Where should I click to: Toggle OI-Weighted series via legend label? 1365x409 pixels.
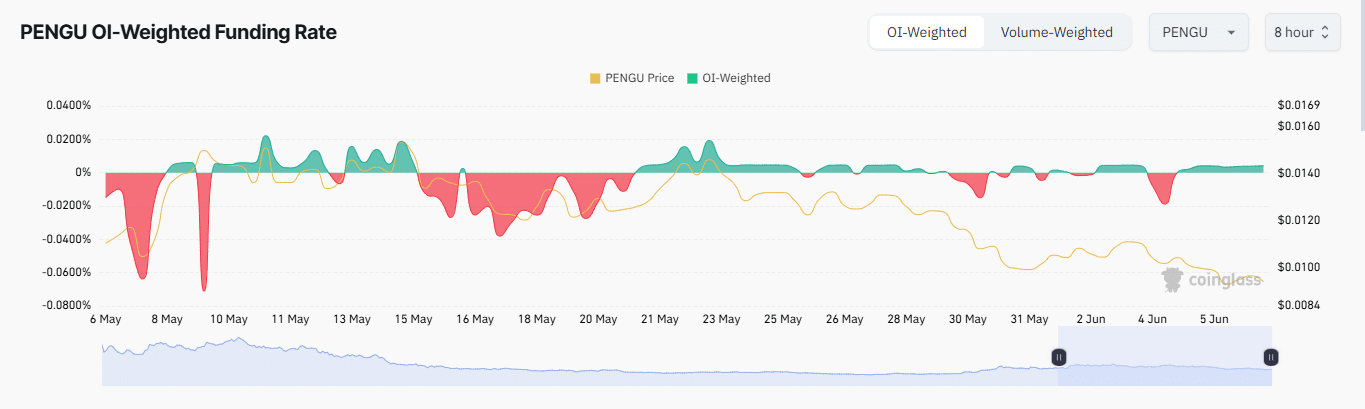[736, 78]
